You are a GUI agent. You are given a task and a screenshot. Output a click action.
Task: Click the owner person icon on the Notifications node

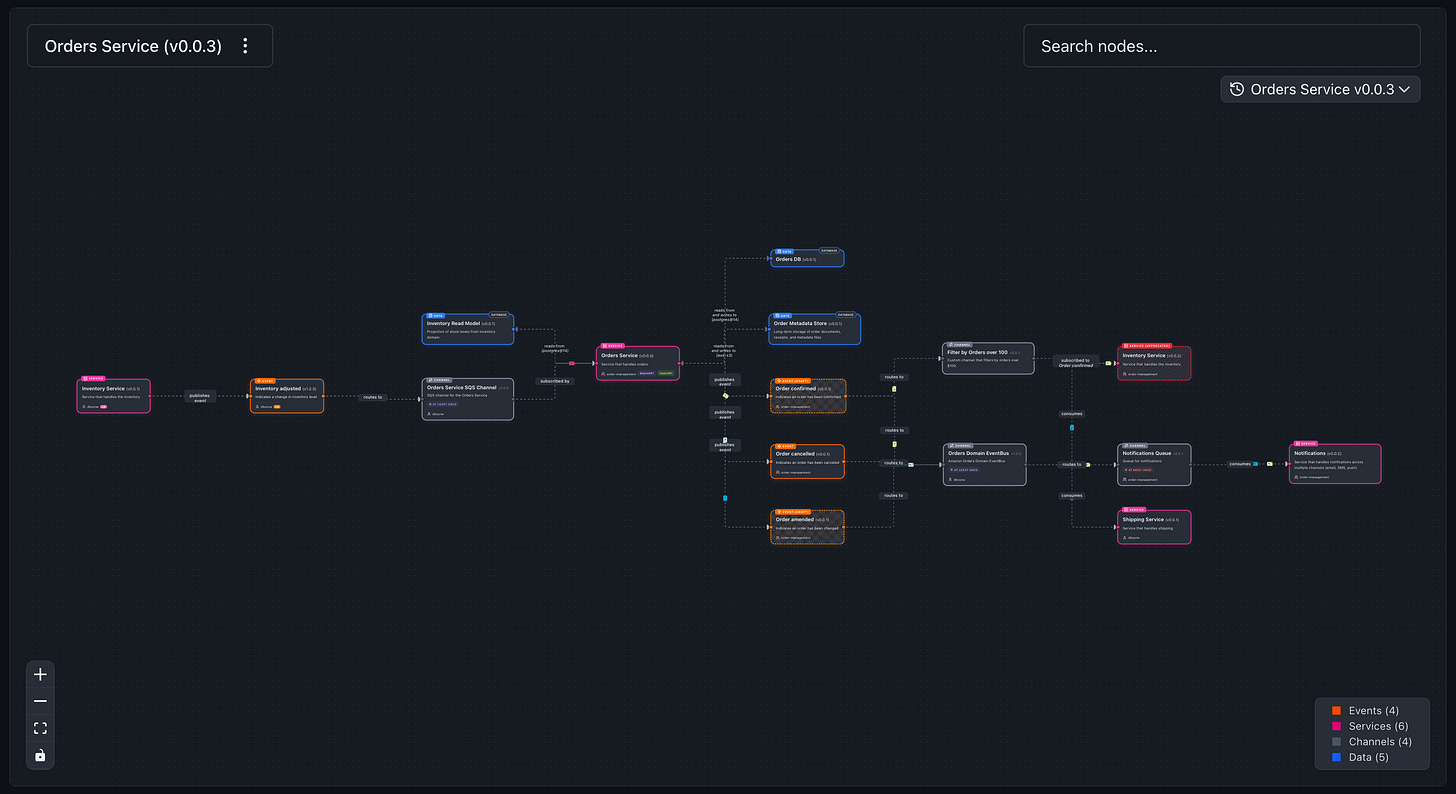1294,477
